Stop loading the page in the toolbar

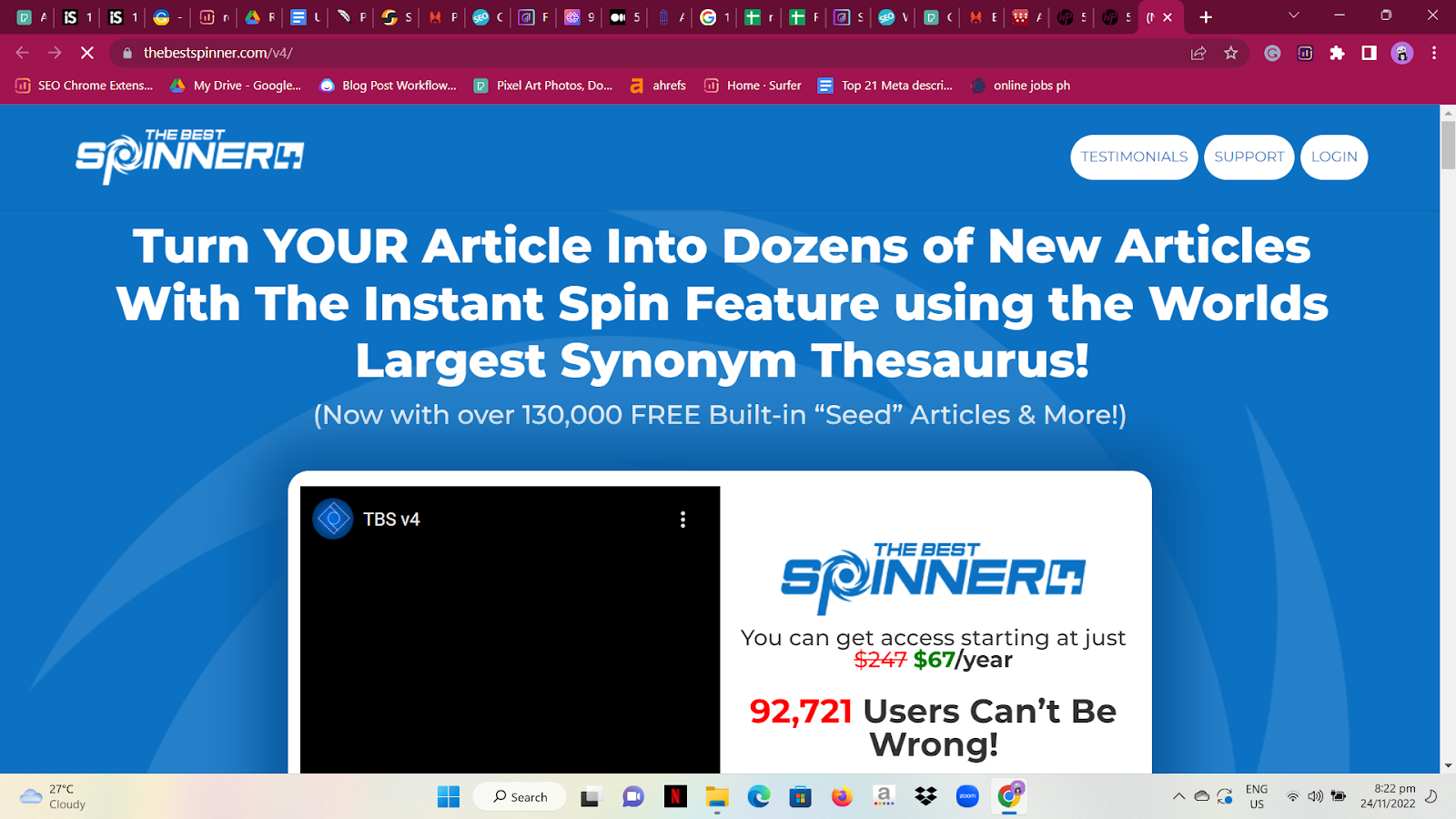pos(87,53)
